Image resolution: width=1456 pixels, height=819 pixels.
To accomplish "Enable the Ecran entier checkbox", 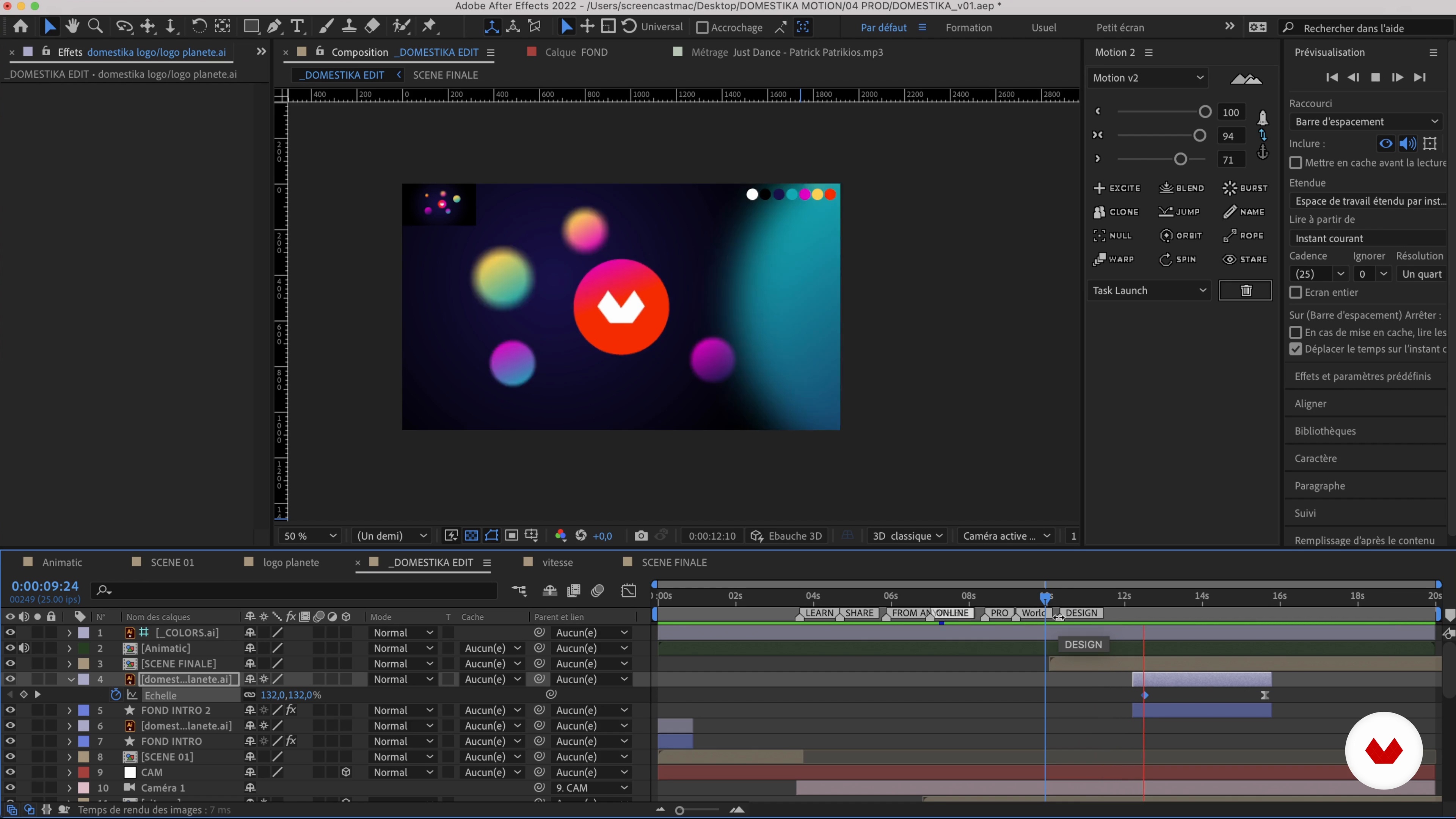I will pyautogui.click(x=1296, y=292).
